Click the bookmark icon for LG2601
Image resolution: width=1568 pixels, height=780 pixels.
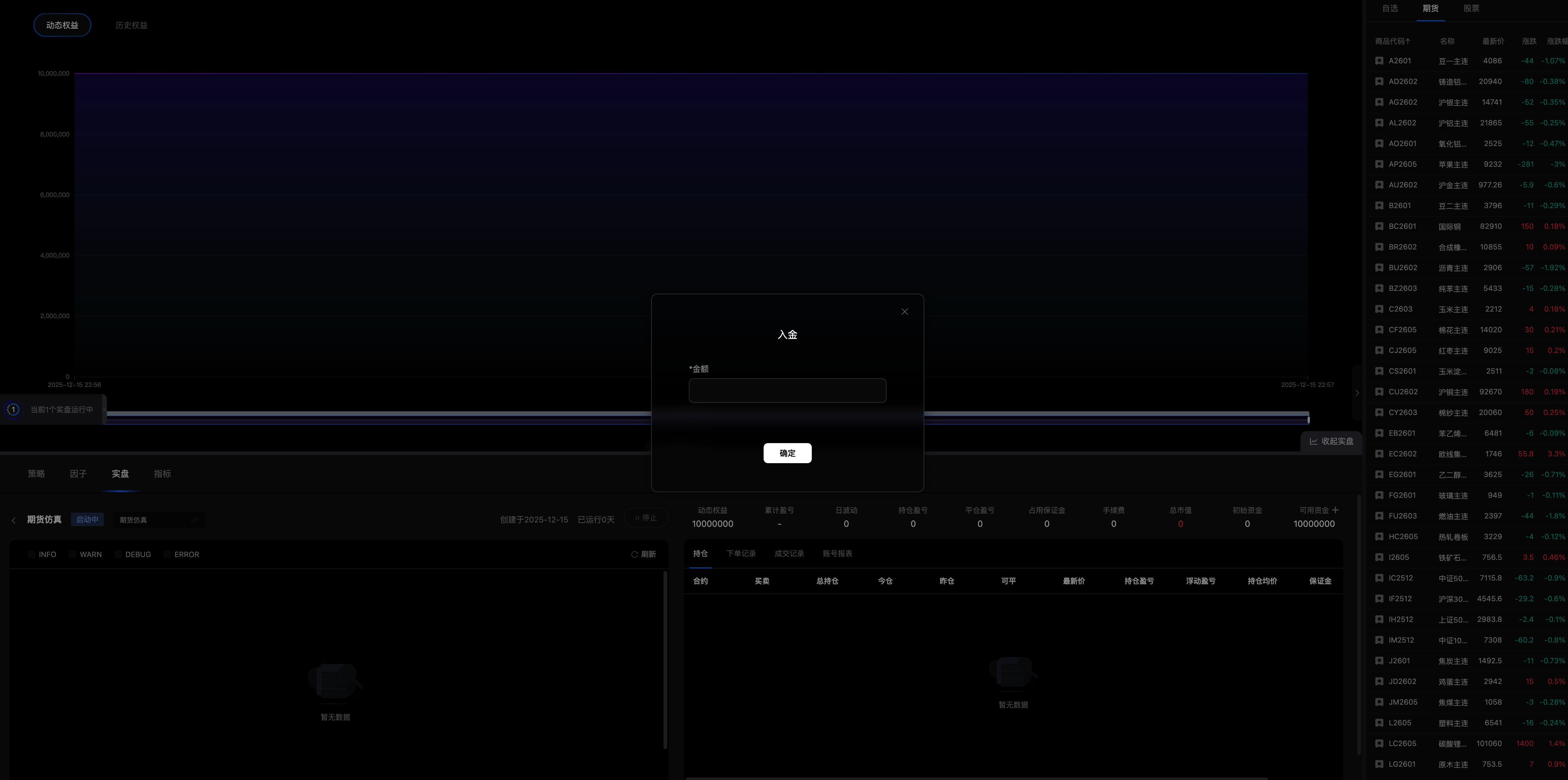(1379, 764)
